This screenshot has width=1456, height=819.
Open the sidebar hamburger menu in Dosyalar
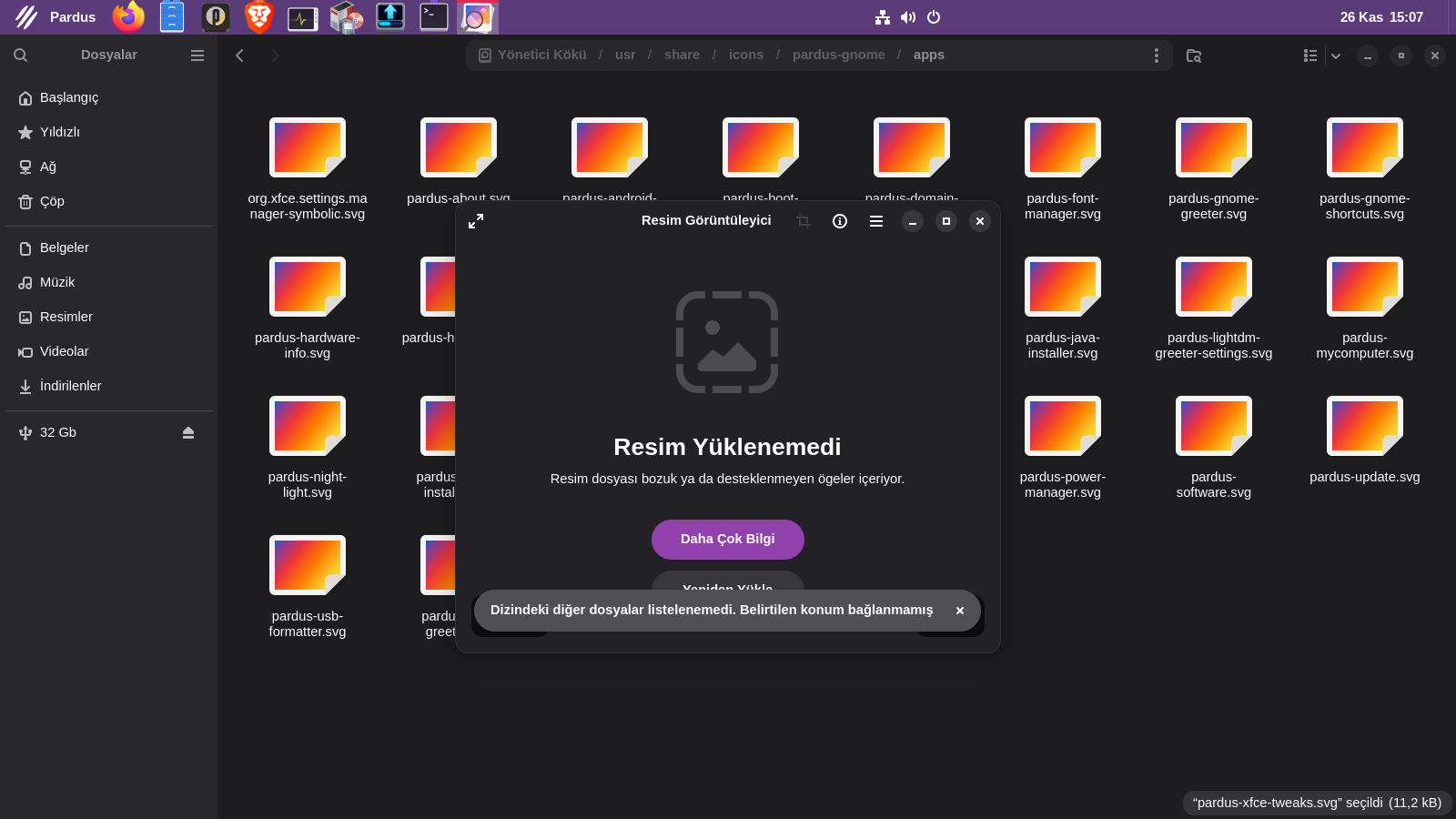(x=197, y=56)
